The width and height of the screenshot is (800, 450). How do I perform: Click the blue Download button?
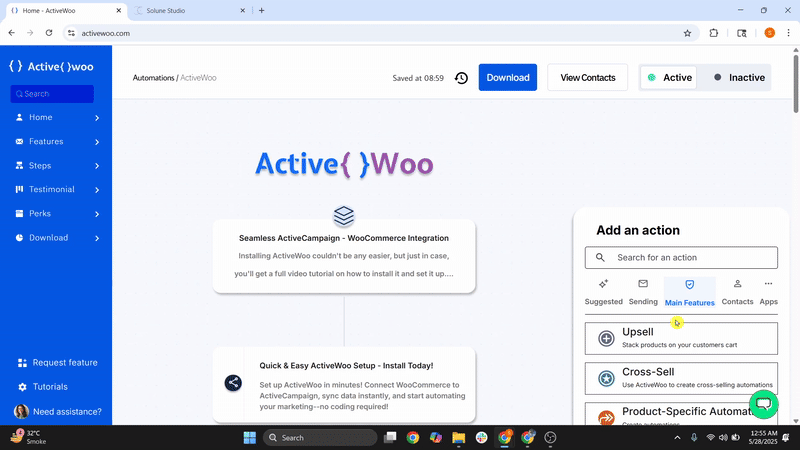tap(508, 78)
